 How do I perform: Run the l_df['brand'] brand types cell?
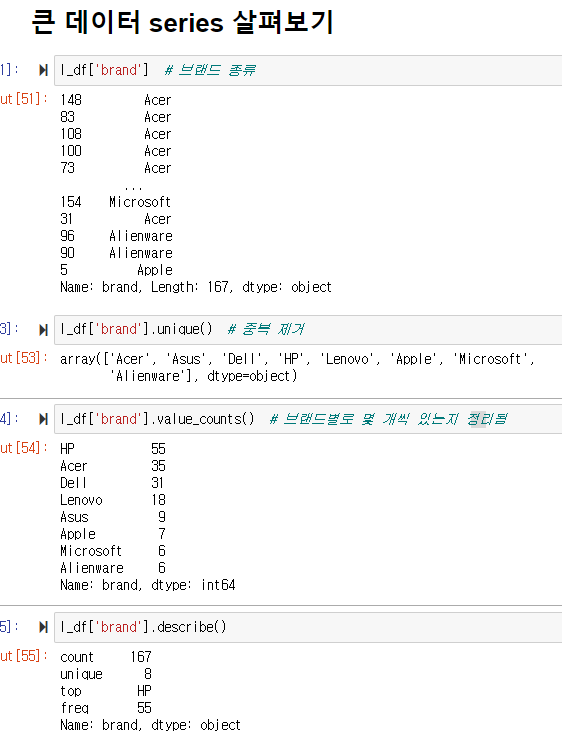pos(43,70)
